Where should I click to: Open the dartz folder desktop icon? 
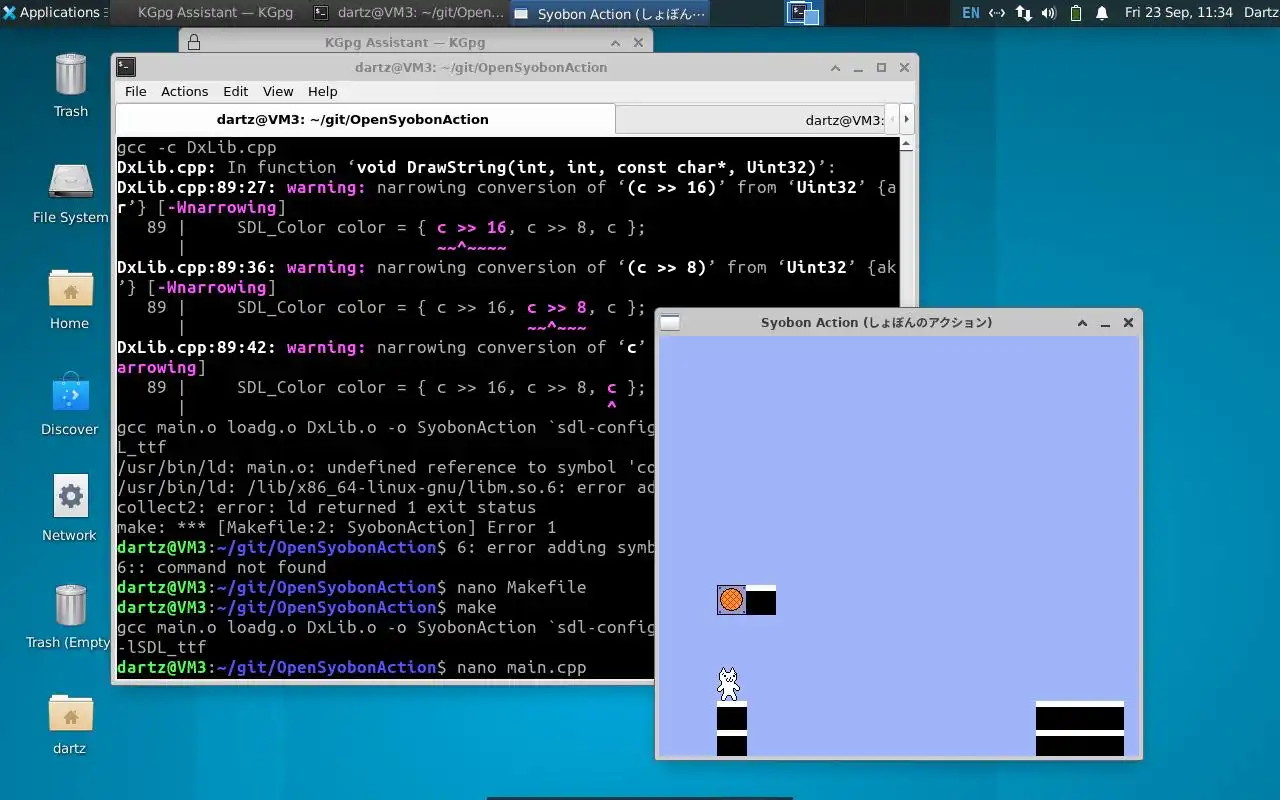70,722
